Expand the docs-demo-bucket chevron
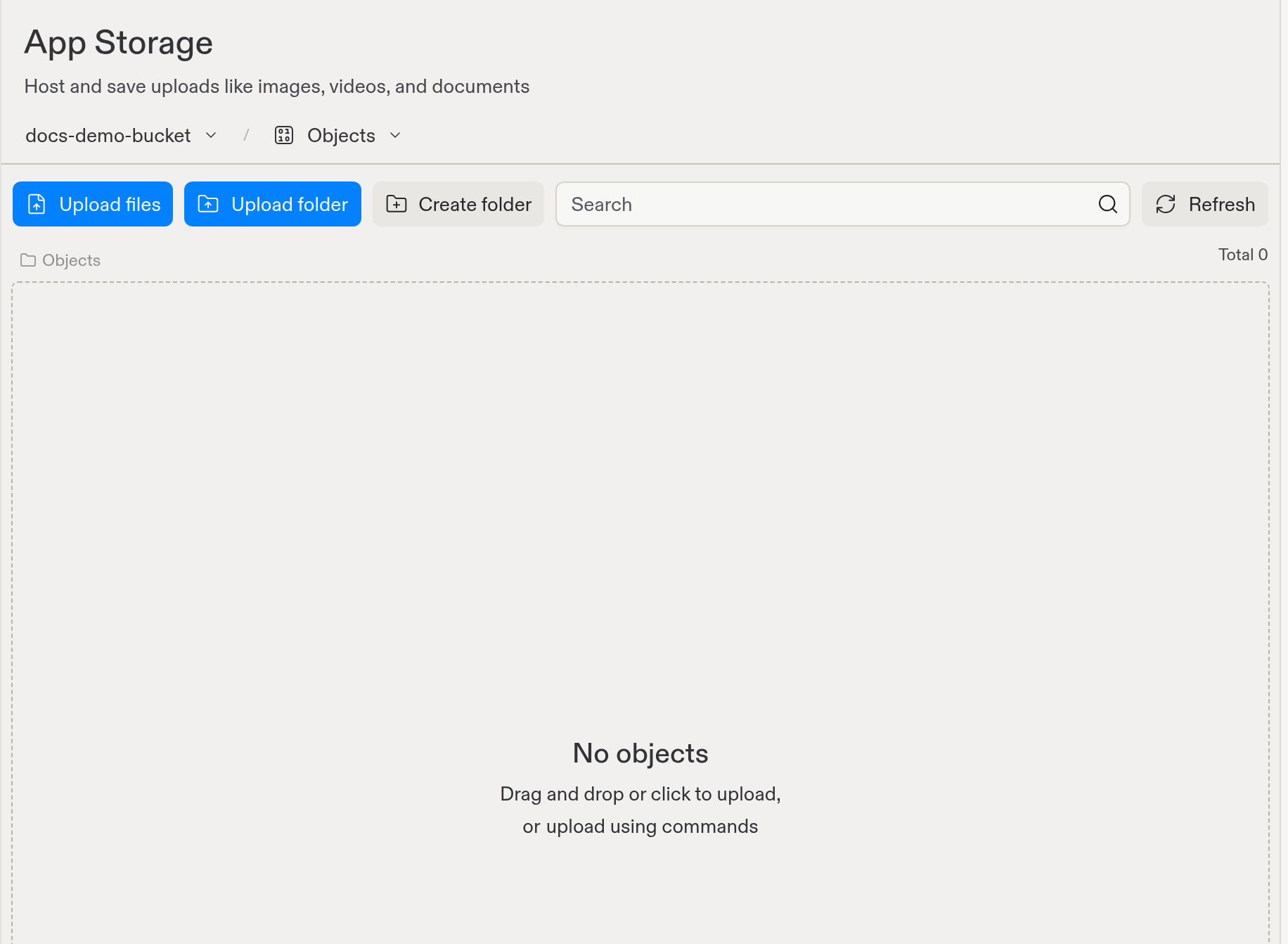This screenshot has width=1288, height=944. 211,135
